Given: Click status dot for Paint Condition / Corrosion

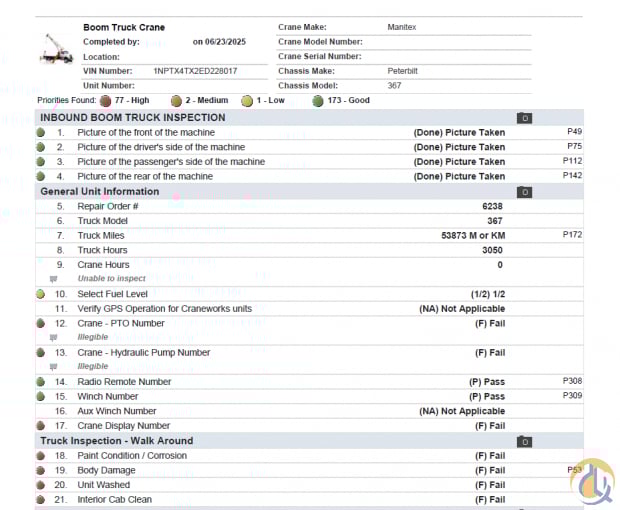Looking at the screenshot, I should click(40, 456).
